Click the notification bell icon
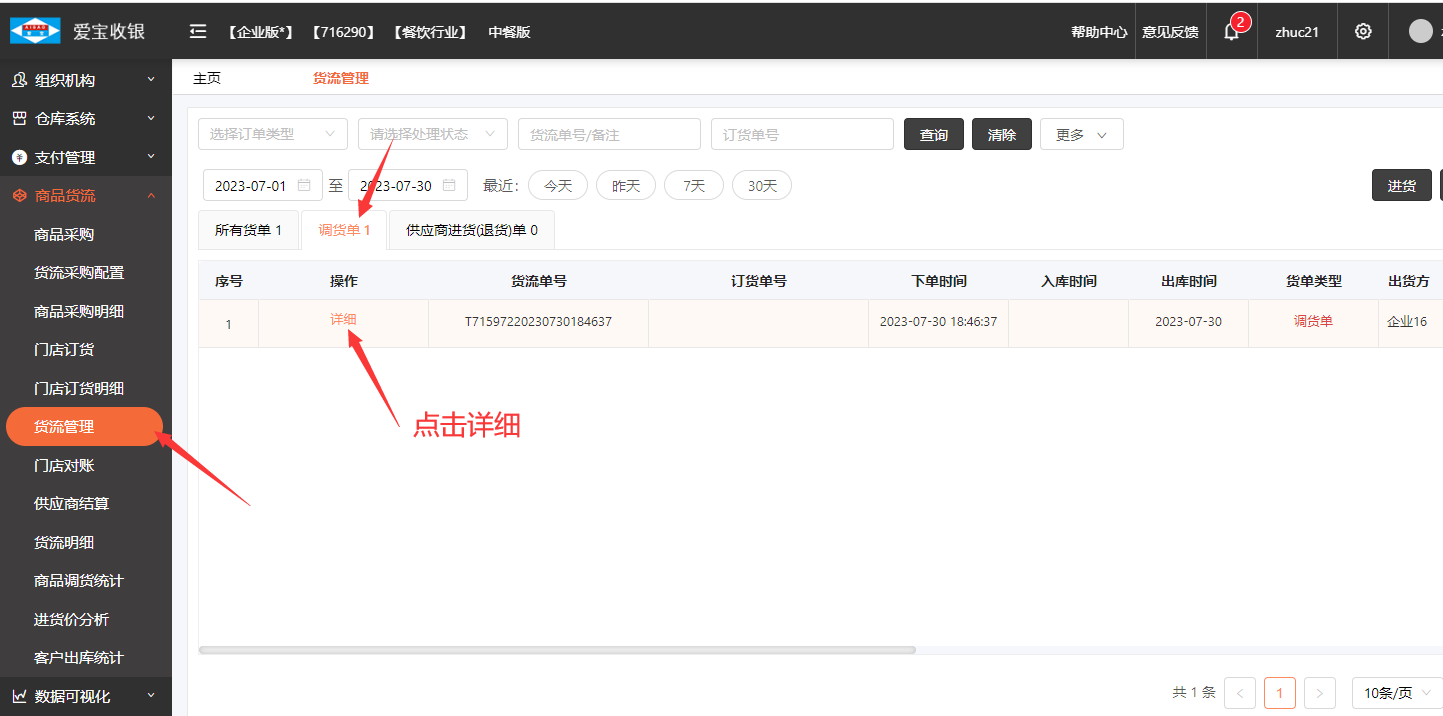 coord(1231,32)
